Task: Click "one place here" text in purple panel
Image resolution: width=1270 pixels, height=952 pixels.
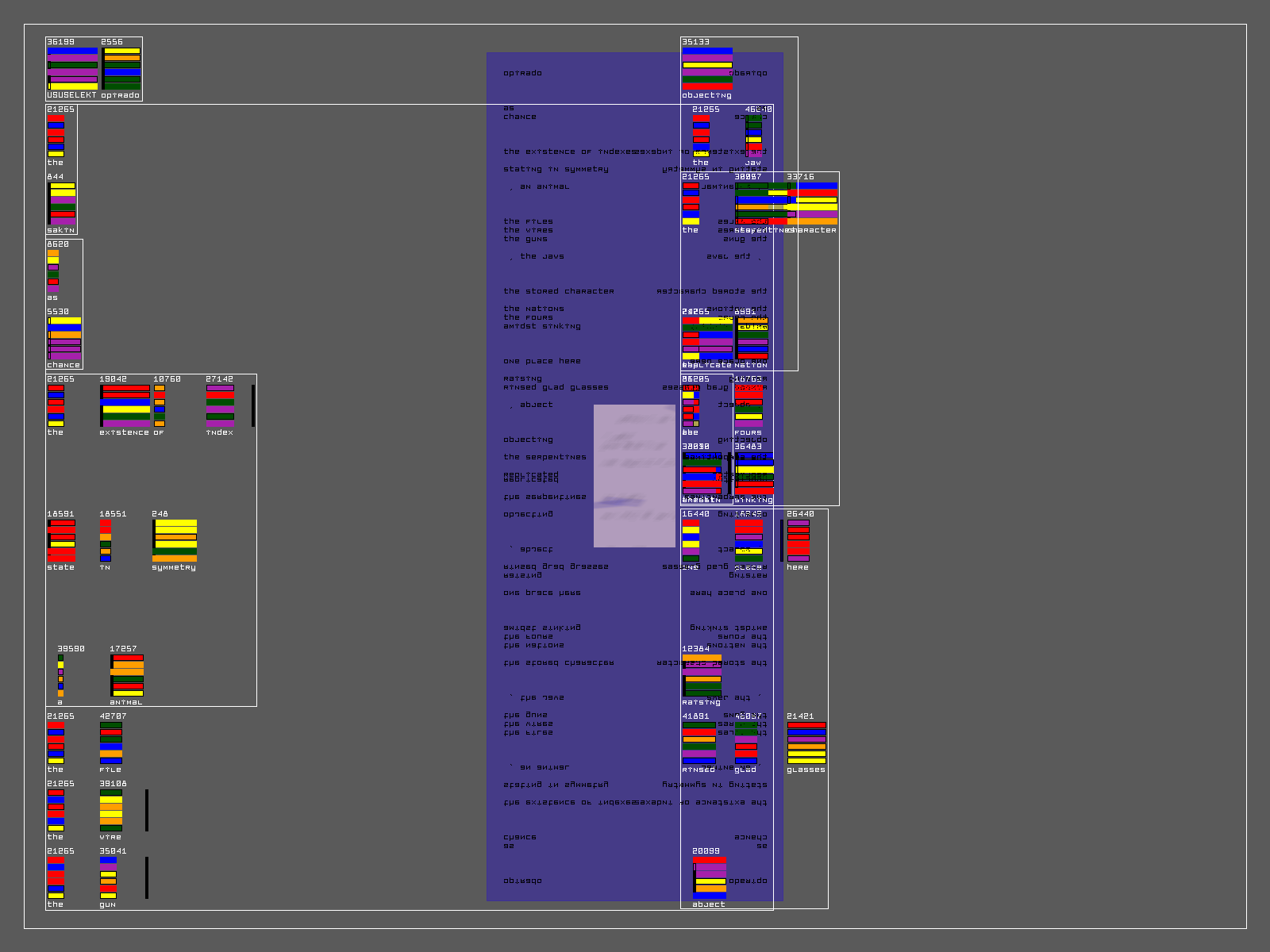Action: 542,361
